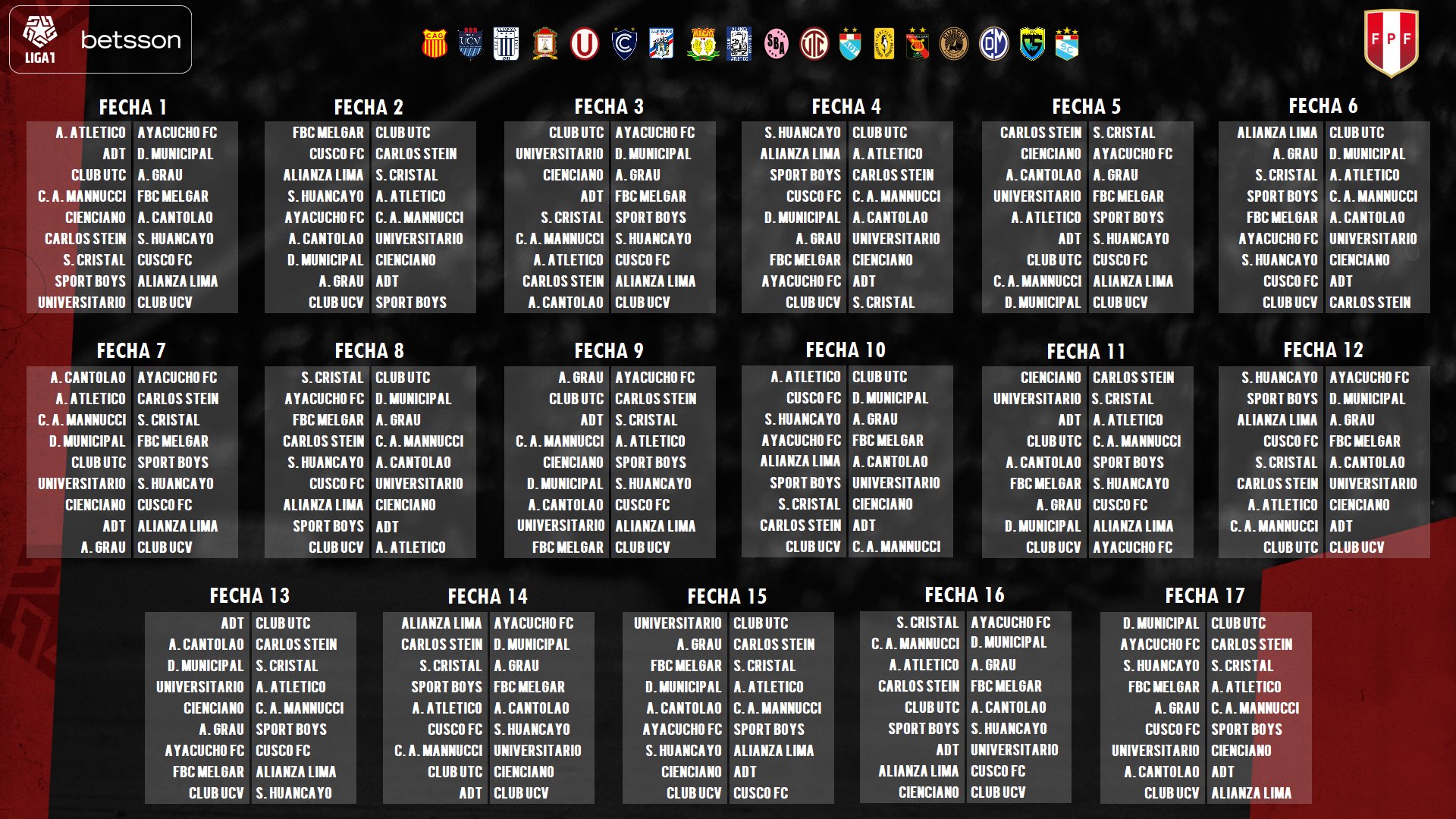Click Universitario in Fecha 15 first match
Screen dimensions: 1456x819
click(677, 623)
